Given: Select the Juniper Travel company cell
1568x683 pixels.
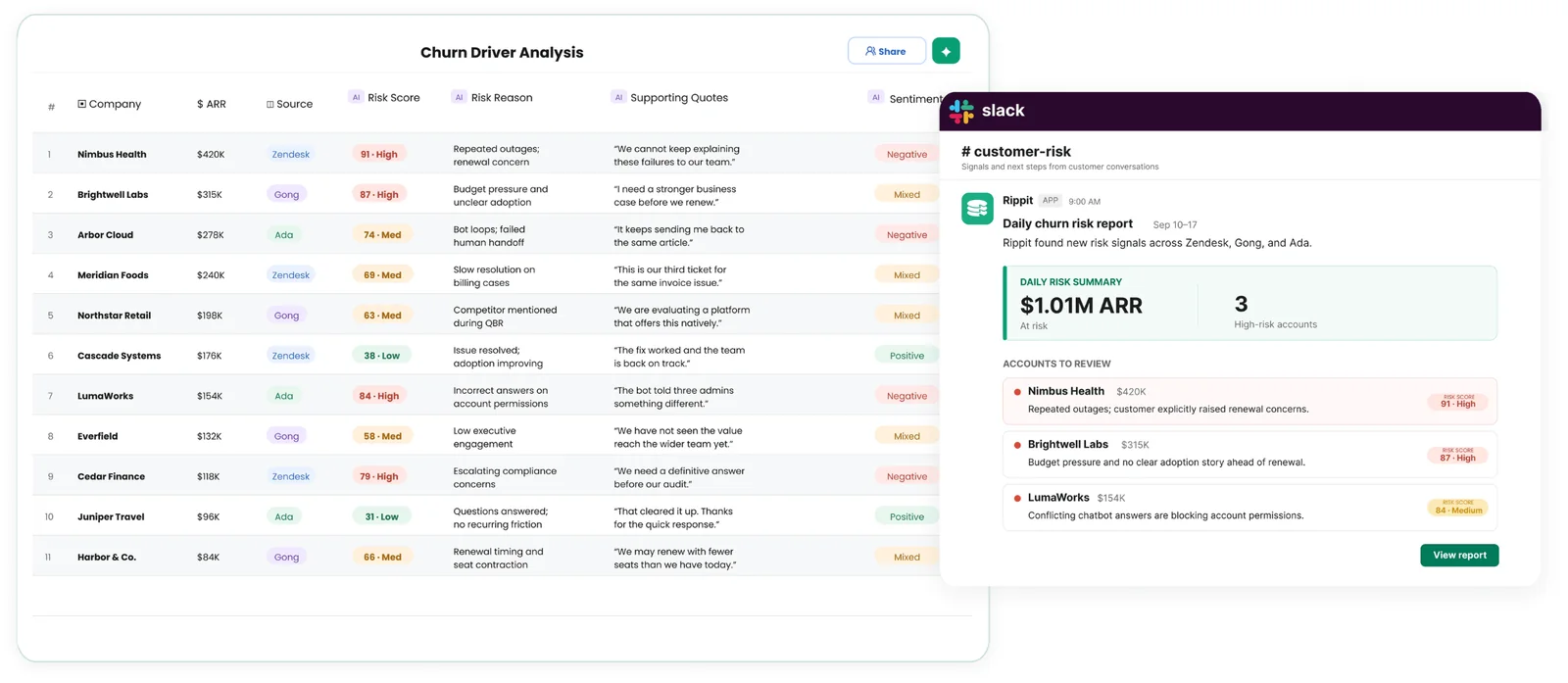Looking at the screenshot, I should 111,516.
